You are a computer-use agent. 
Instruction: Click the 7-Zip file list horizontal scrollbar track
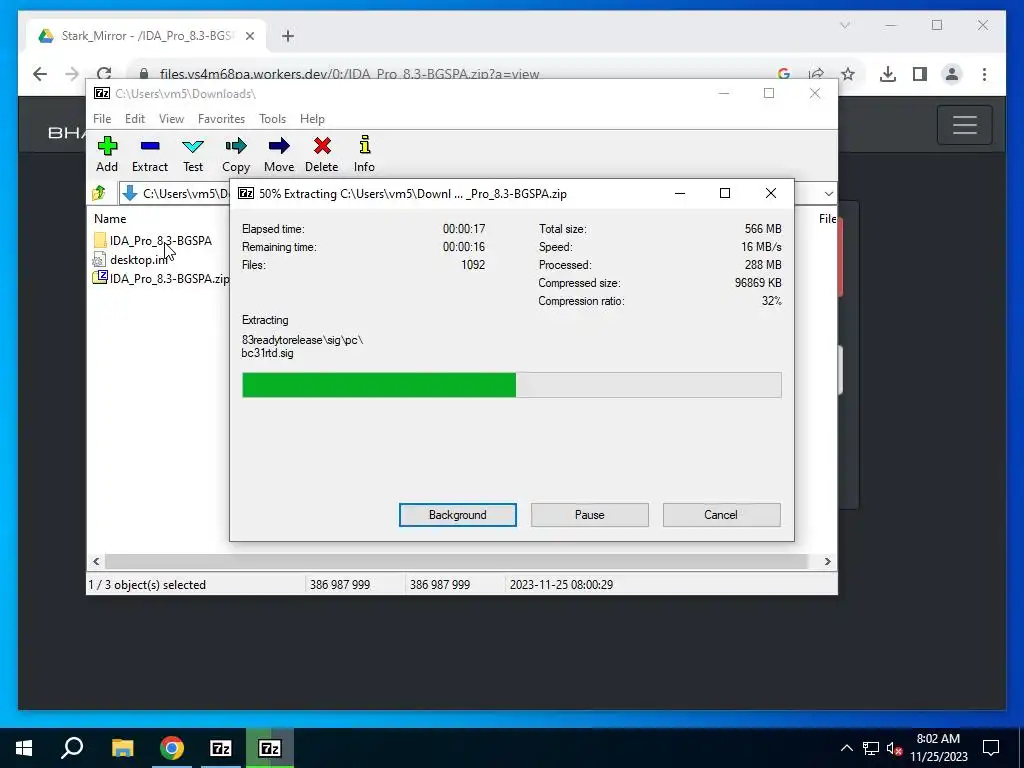pos(456,562)
